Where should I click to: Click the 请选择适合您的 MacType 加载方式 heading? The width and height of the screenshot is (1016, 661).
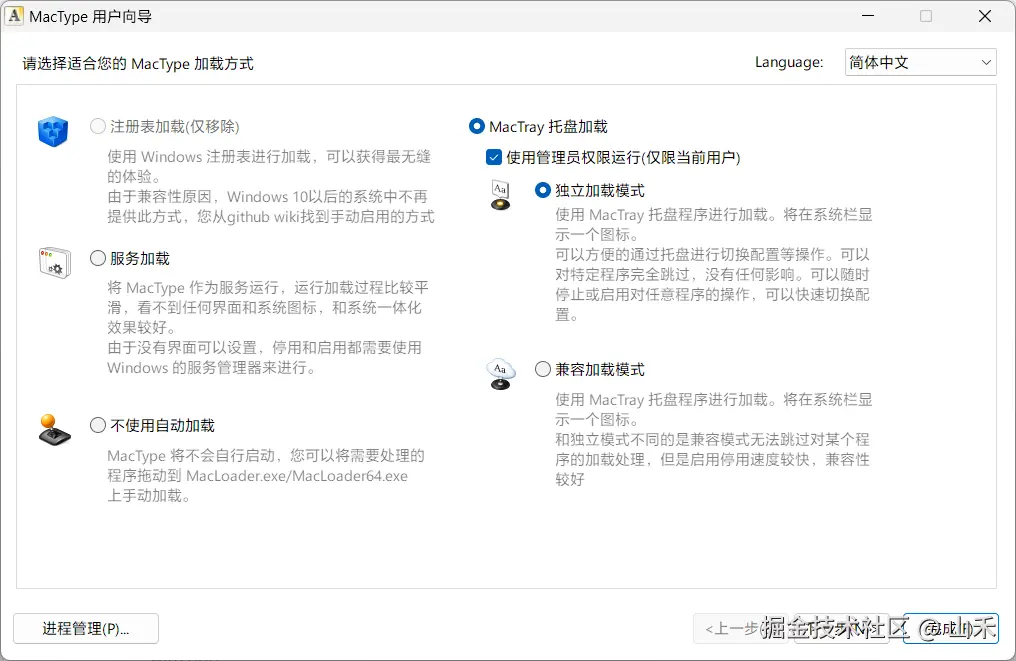(x=138, y=64)
